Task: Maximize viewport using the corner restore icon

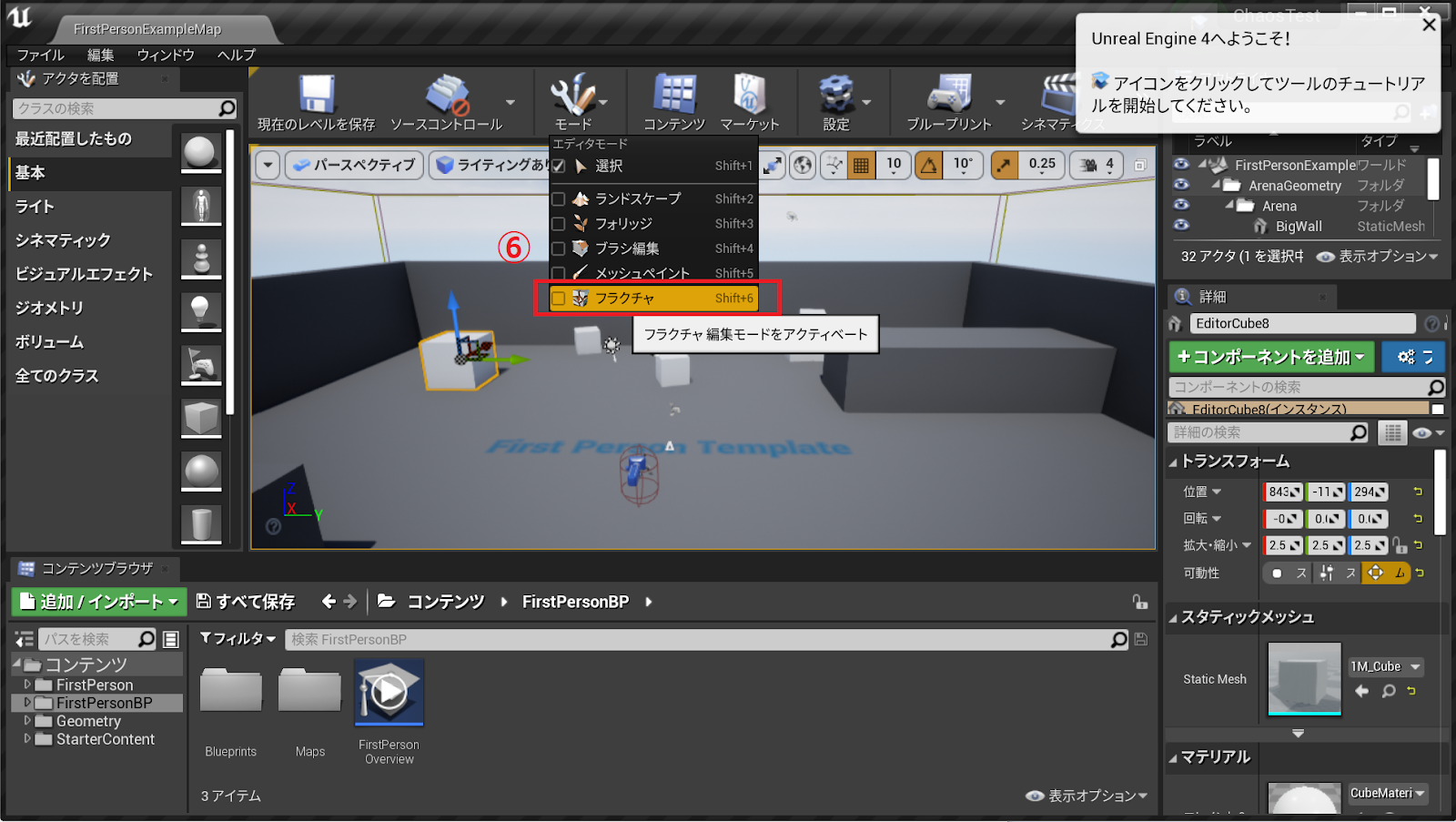Action: coord(1139,165)
